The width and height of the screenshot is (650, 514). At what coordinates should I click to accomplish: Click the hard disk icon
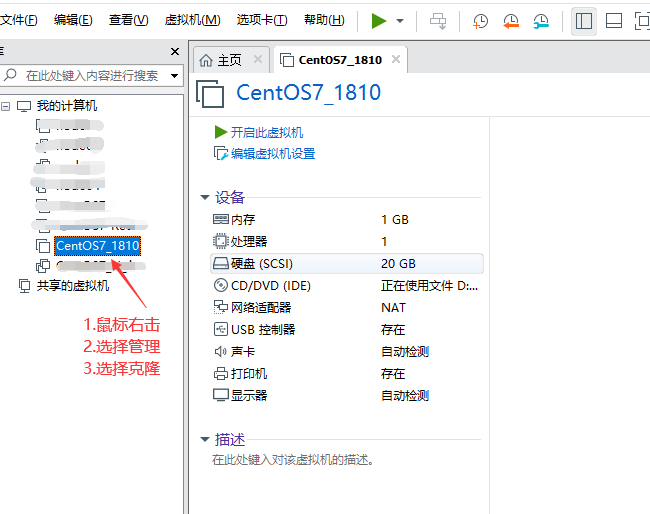(x=221, y=263)
